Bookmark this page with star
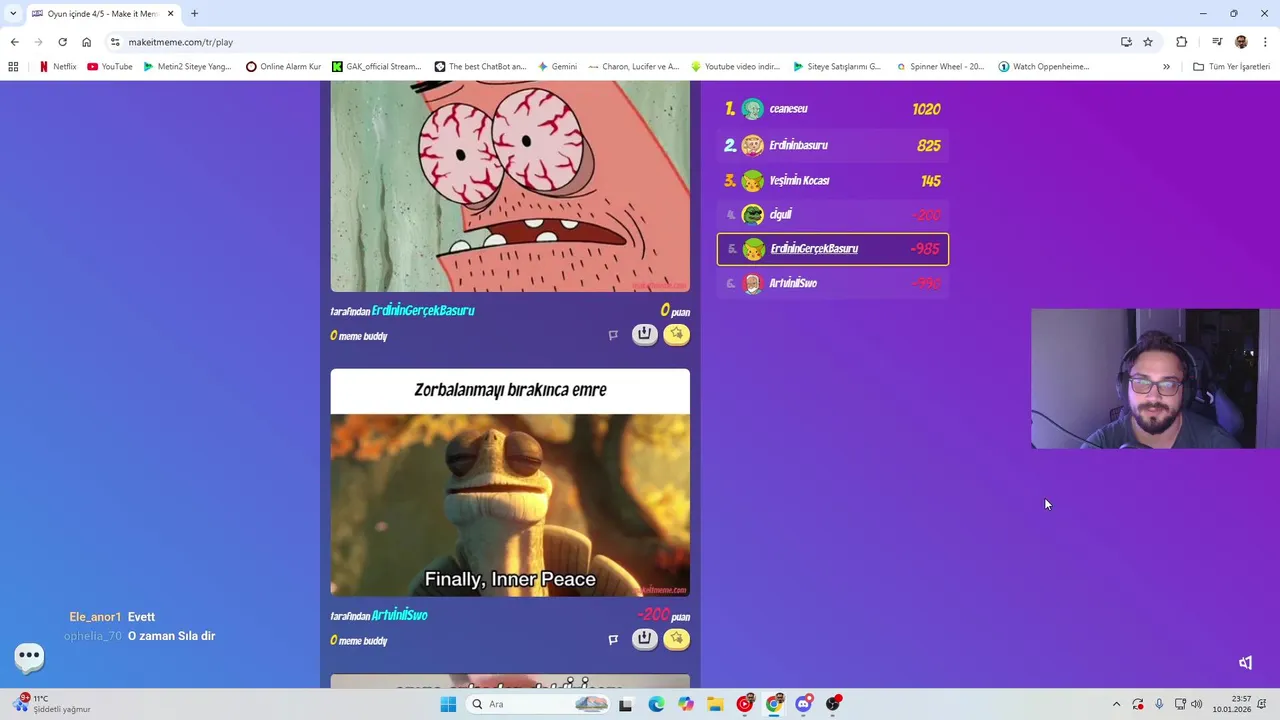This screenshot has width=1280, height=720. [1148, 42]
